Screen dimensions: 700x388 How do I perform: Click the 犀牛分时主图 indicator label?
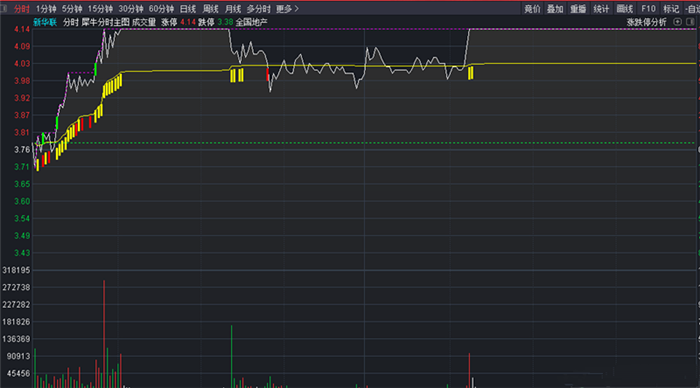[105, 22]
